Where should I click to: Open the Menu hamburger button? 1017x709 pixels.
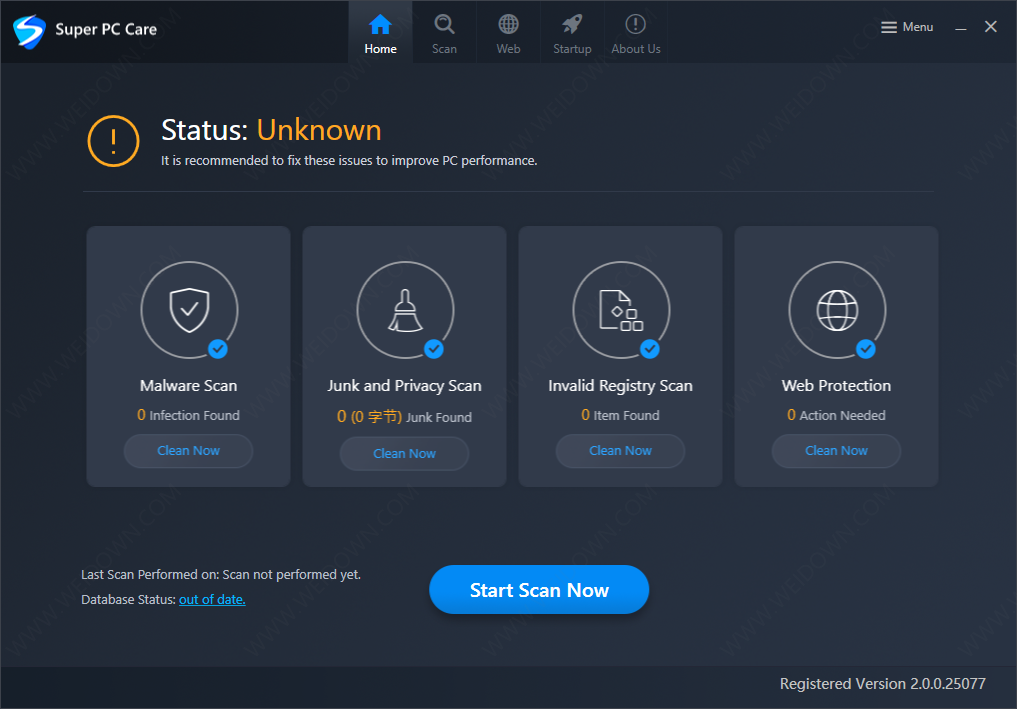907,27
